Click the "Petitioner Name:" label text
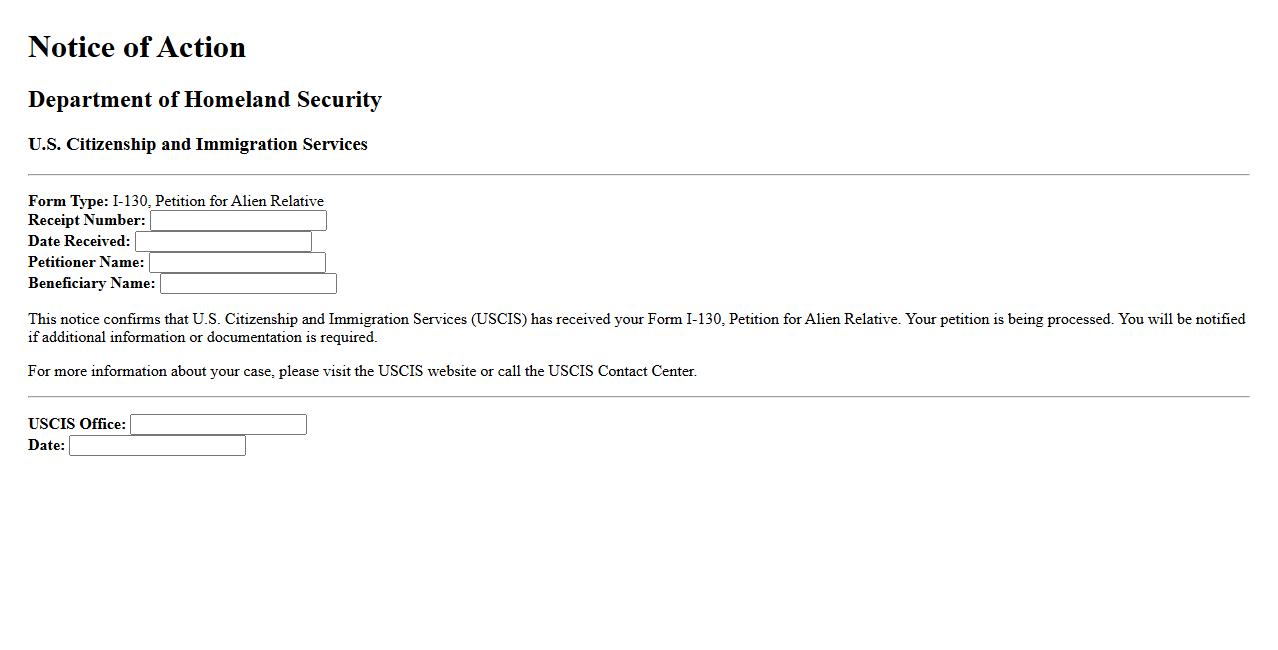1278x650 pixels. coord(86,262)
